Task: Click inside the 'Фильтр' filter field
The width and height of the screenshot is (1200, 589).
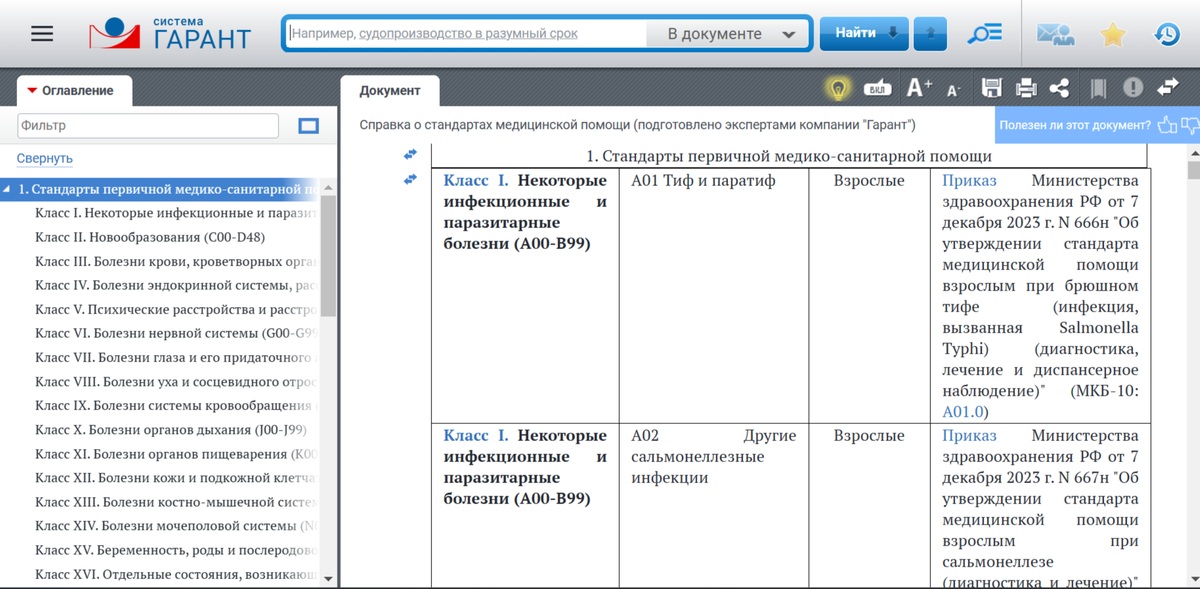Action: pos(145,126)
